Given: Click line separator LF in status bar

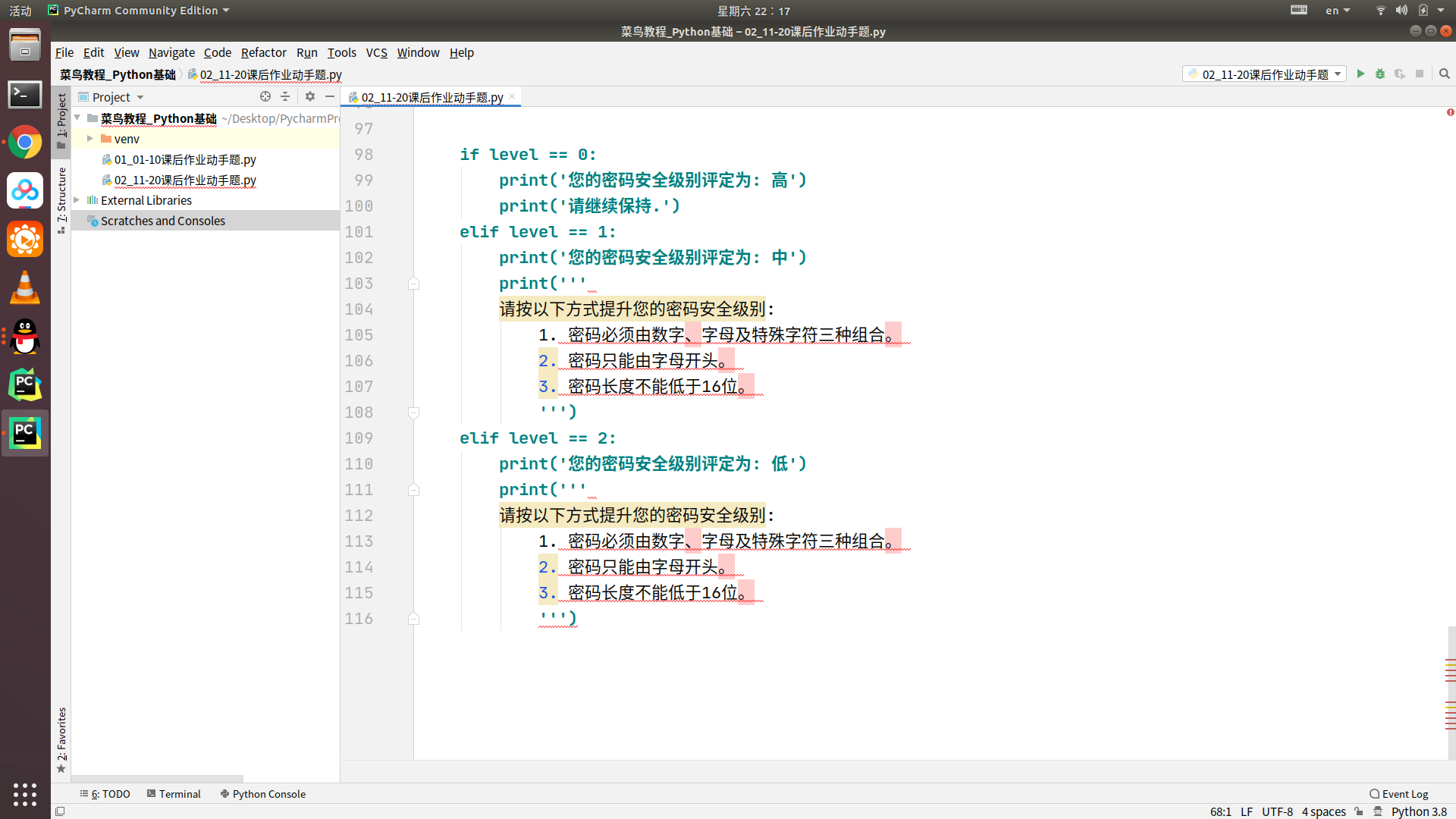Looking at the screenshot, I should 1247,811.
